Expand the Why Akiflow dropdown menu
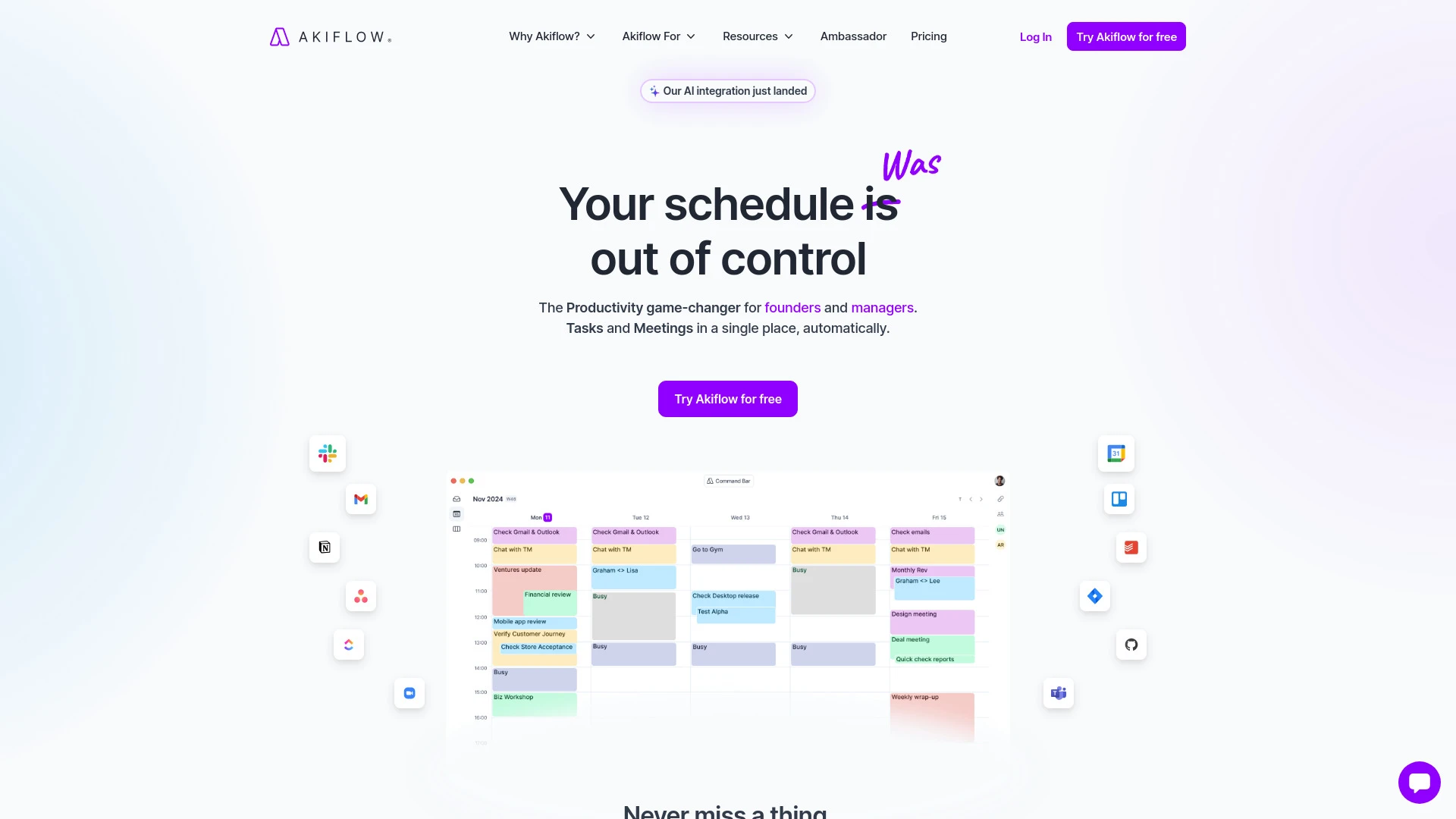1456x819 pixels. click(x=552, y=36)
